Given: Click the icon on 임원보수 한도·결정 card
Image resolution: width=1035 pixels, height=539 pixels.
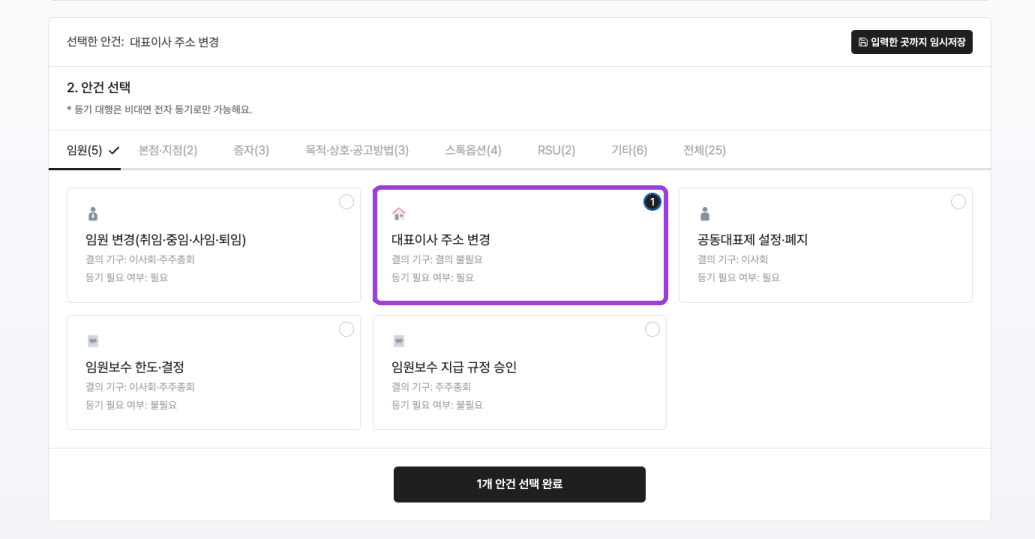Looking at the screenshot, I should [x=93, y=341].
